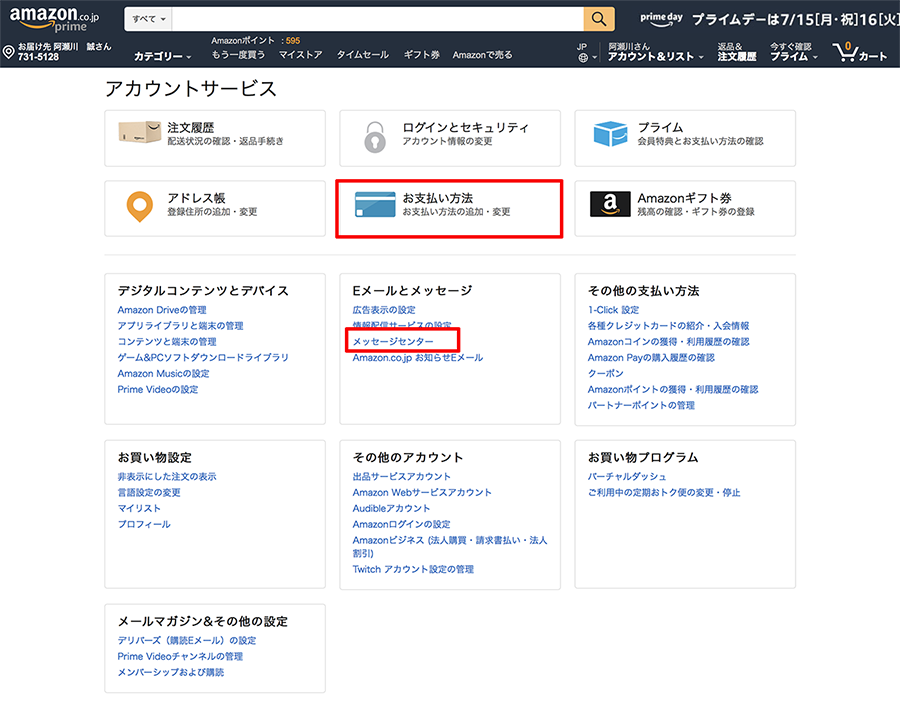Image resolution: width=900 pixels, height=711 pixels.
Task: Open Amazon.co.jp お知らせEメール link
Action: click(x=418, y=358)
